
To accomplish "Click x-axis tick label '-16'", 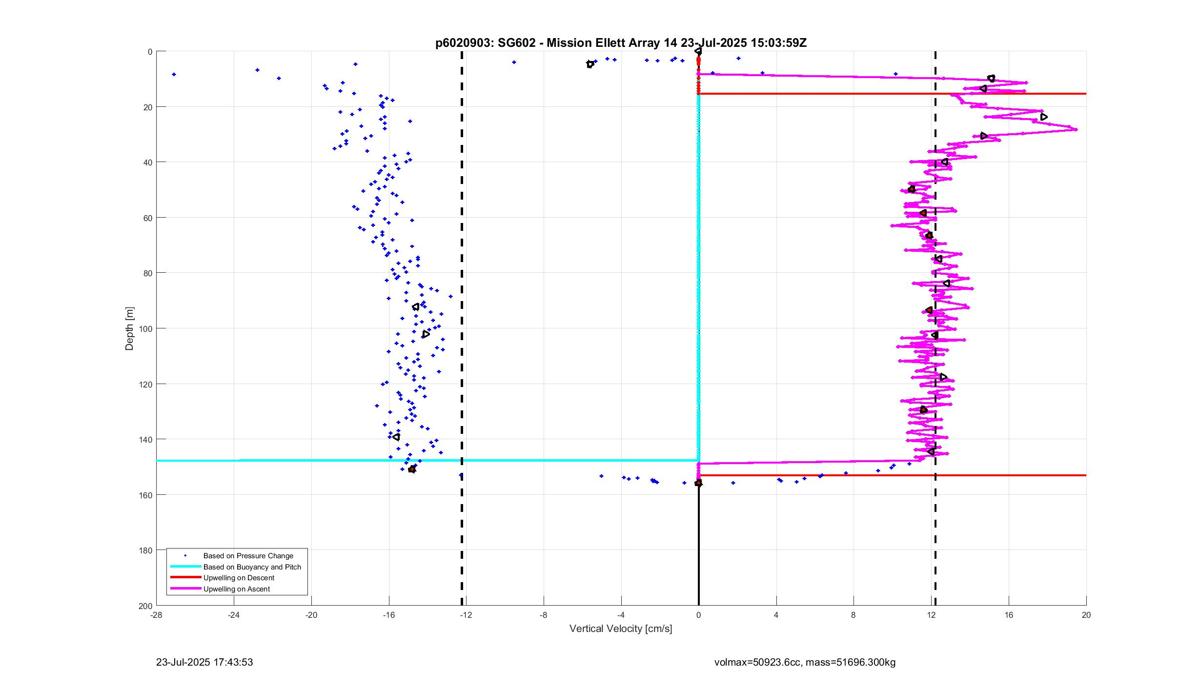I will coord(388,616).
